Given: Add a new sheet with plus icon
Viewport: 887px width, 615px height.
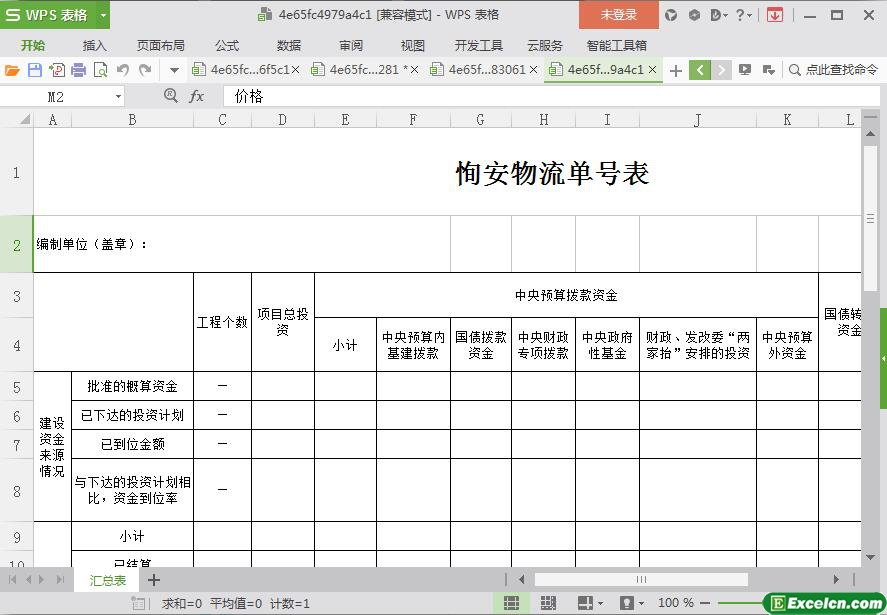Looking at the screenshot, I should (154, 580).
